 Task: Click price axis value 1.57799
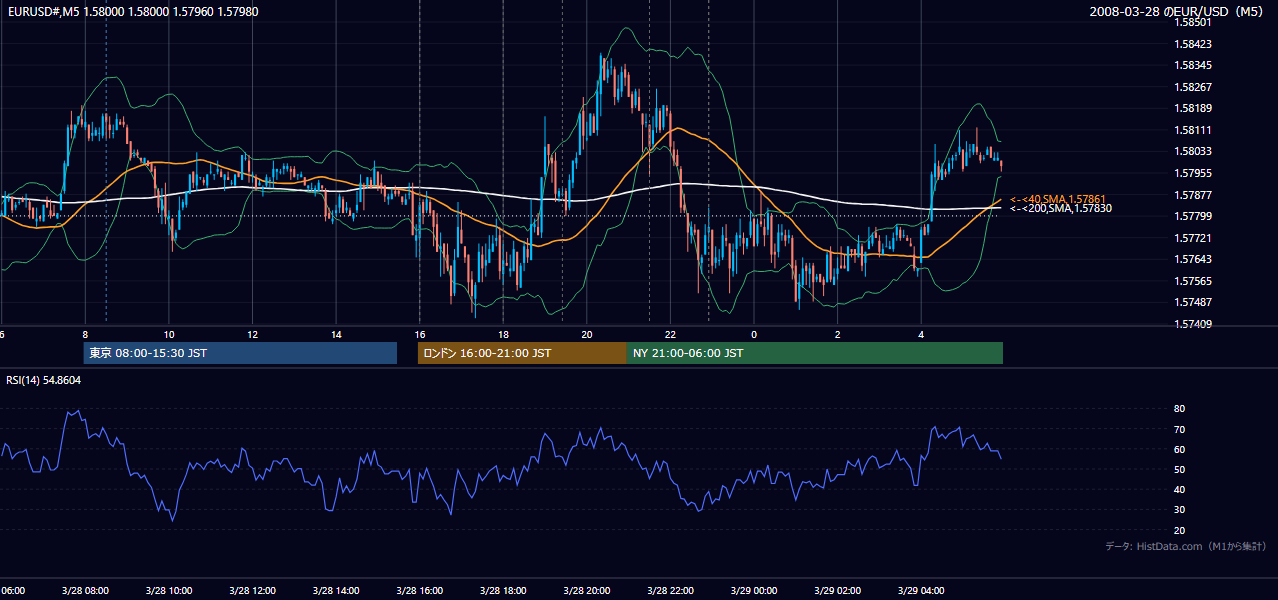1194,216
